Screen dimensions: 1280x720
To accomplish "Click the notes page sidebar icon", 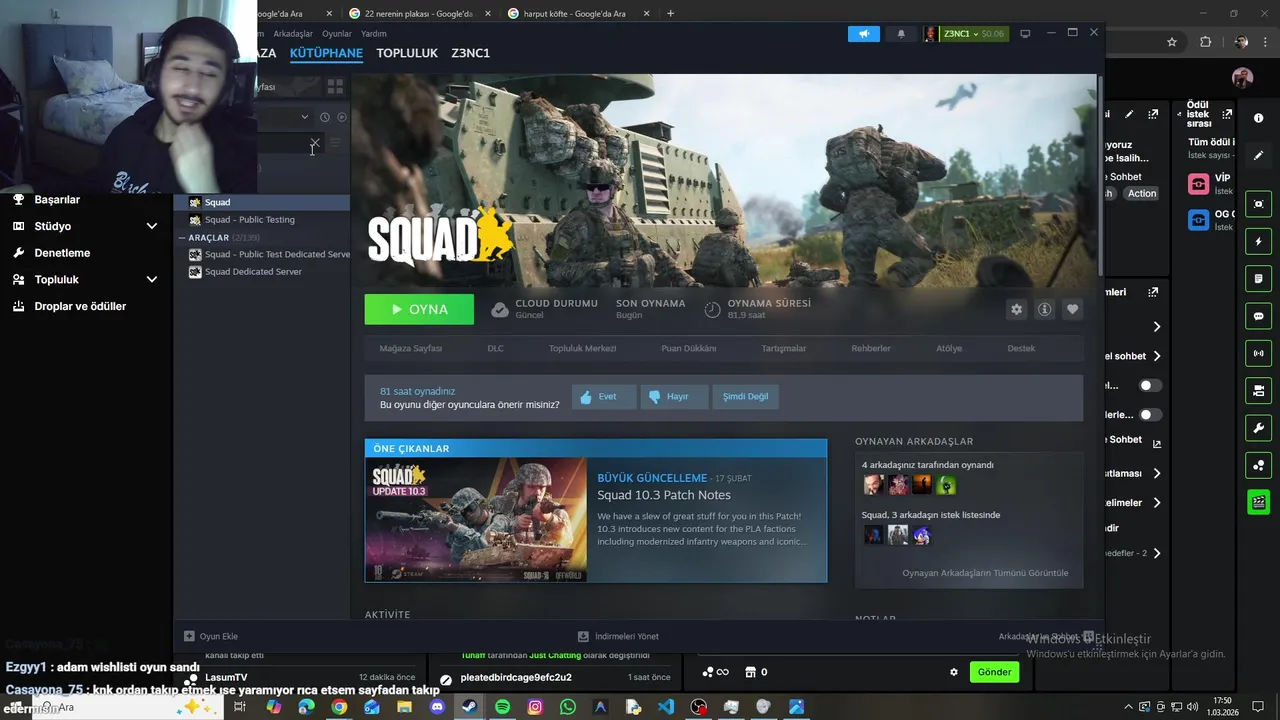I will coord(1259,279).
